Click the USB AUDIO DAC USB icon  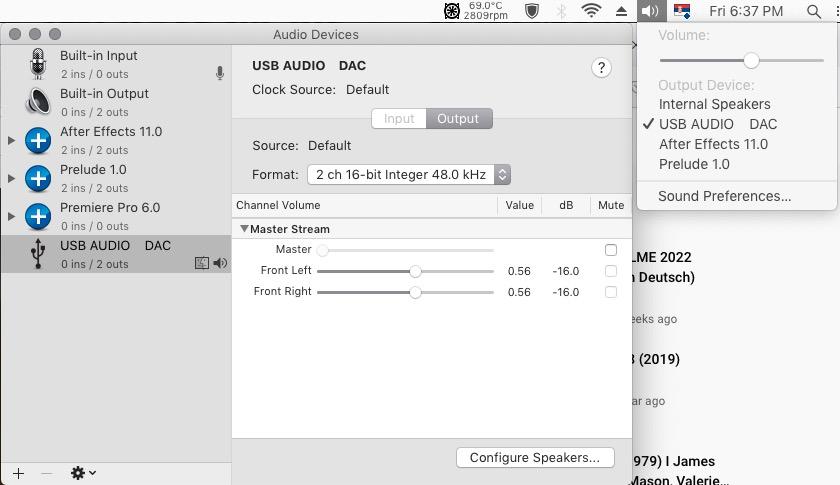(38, 253)
